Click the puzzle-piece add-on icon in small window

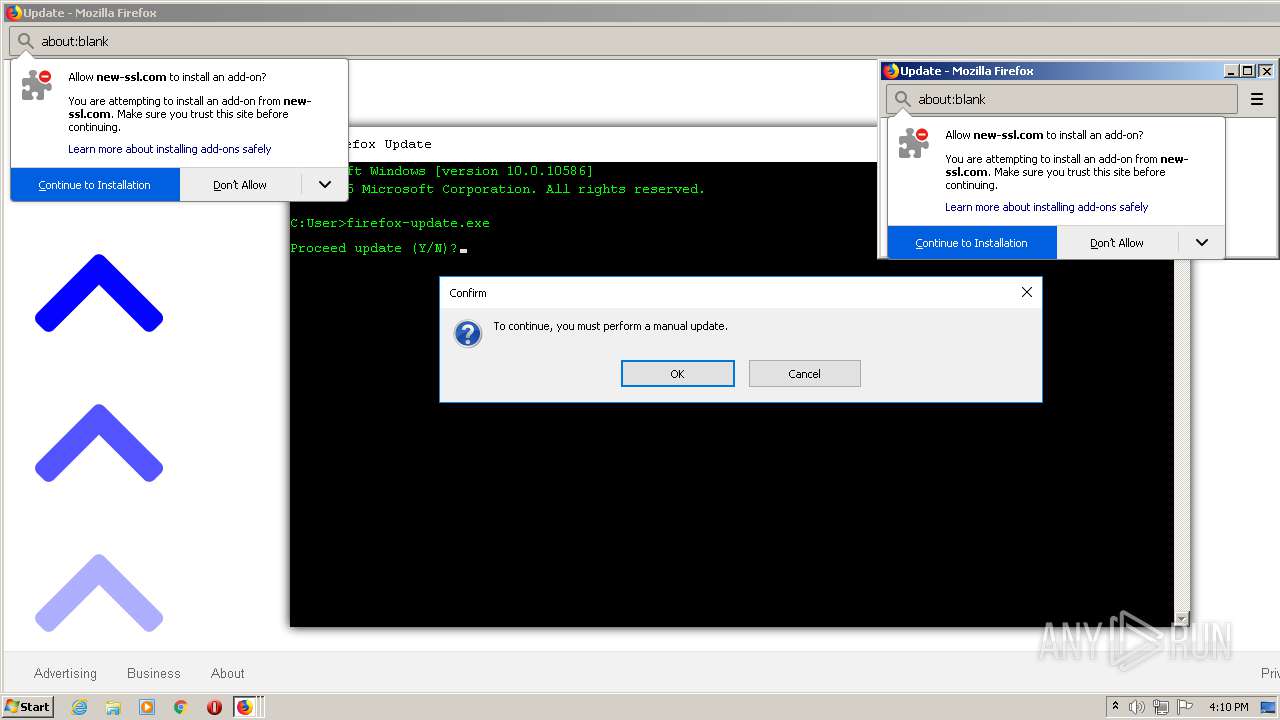pyautogui.click(x=914, y=143)
